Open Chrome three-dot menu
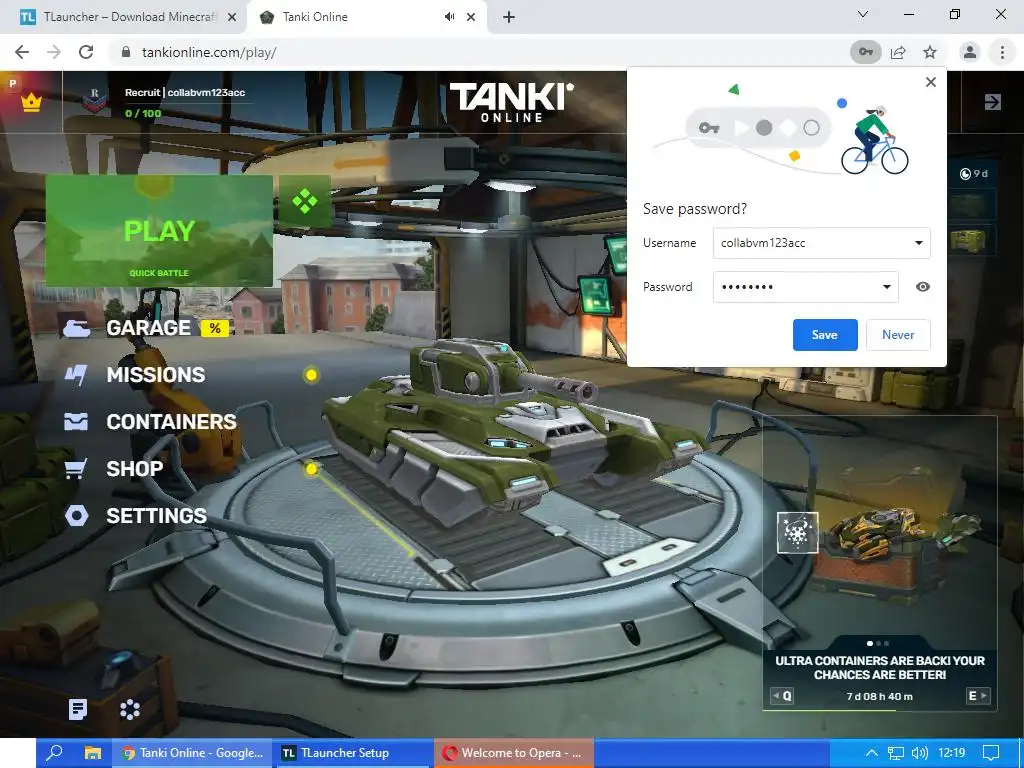 [1002, 52]
